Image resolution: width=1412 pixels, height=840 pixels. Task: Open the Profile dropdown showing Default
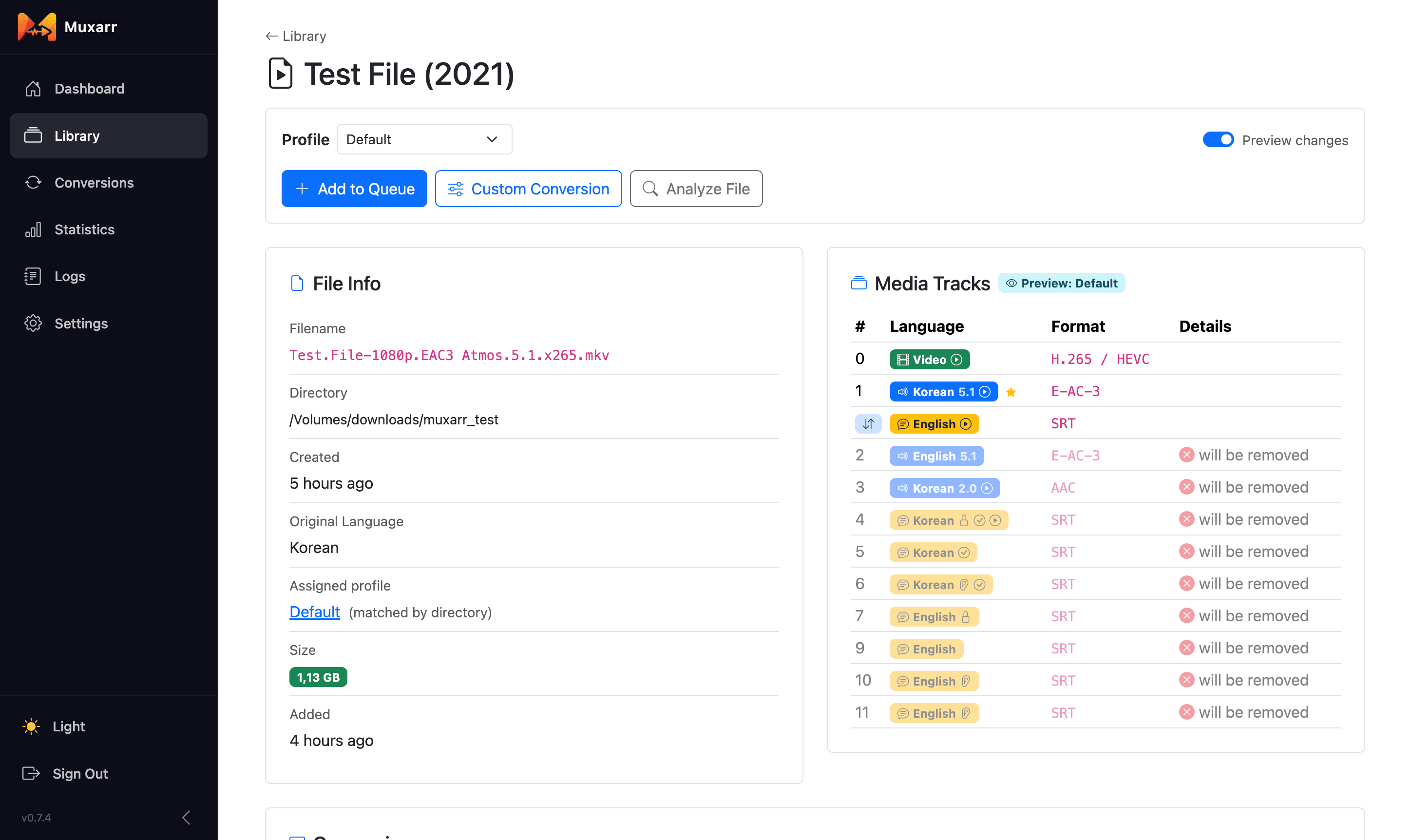click(x=424, y=139)
